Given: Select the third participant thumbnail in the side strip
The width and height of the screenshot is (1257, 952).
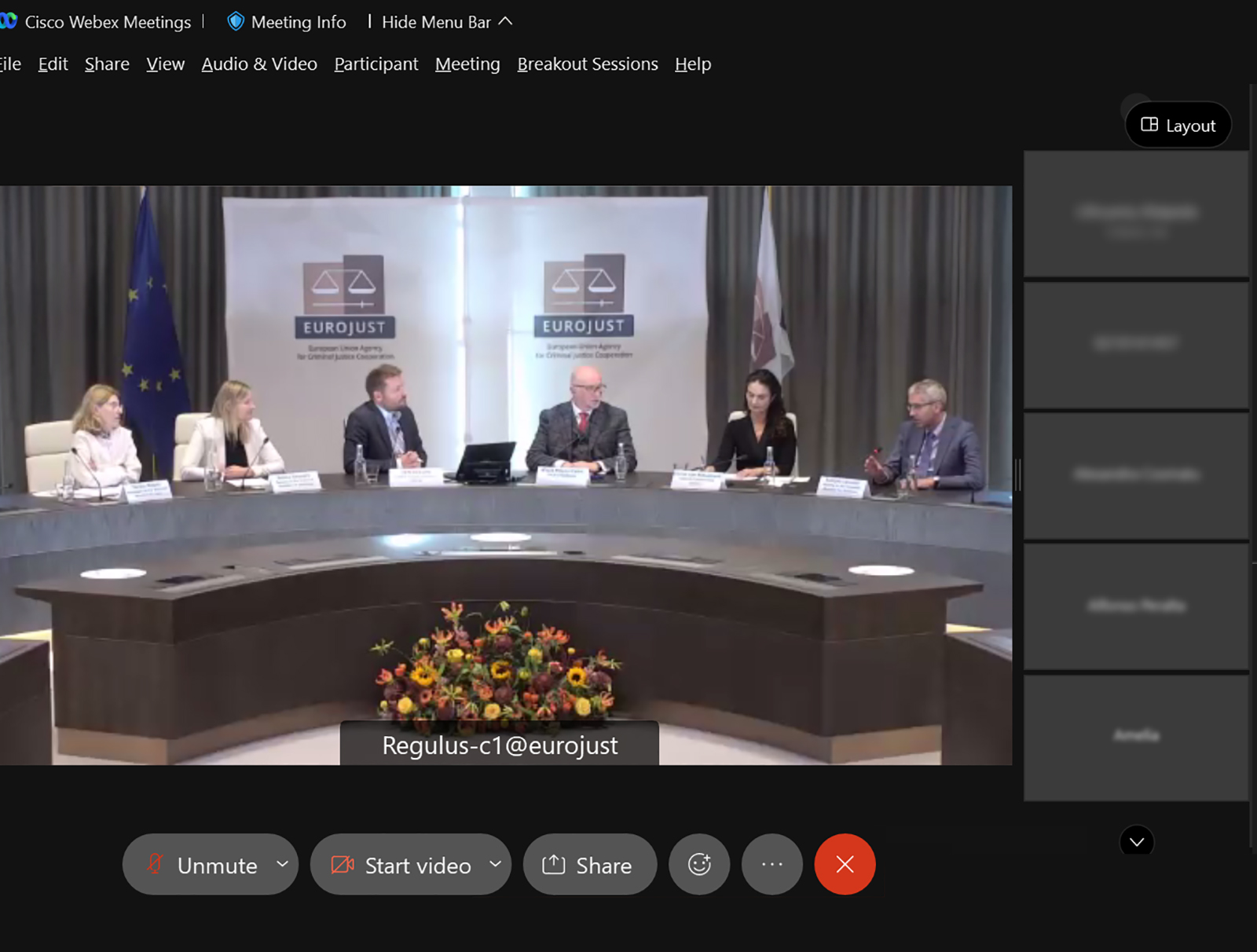Looking at the screenshot, I should [x=1136, y=477].
